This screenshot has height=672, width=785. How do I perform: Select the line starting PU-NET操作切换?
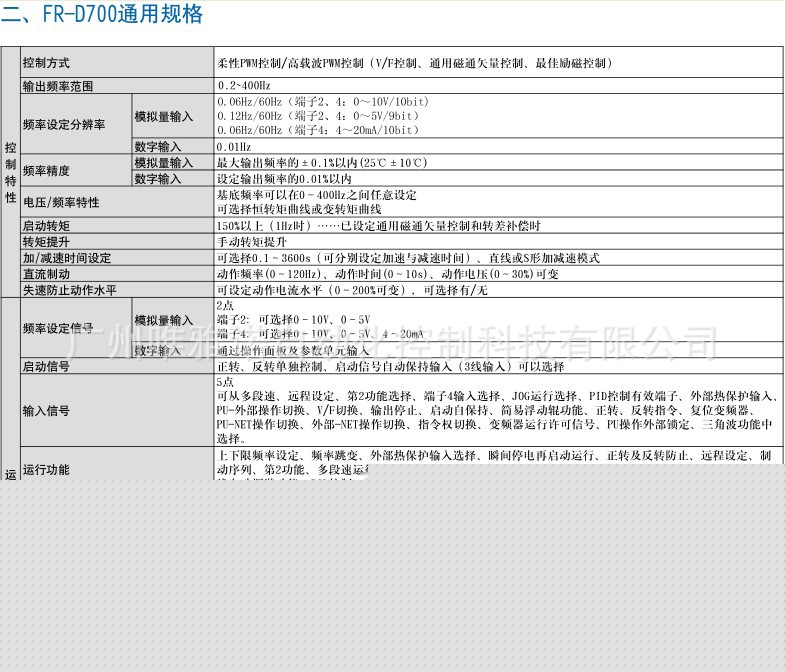[x=495, y=425]
